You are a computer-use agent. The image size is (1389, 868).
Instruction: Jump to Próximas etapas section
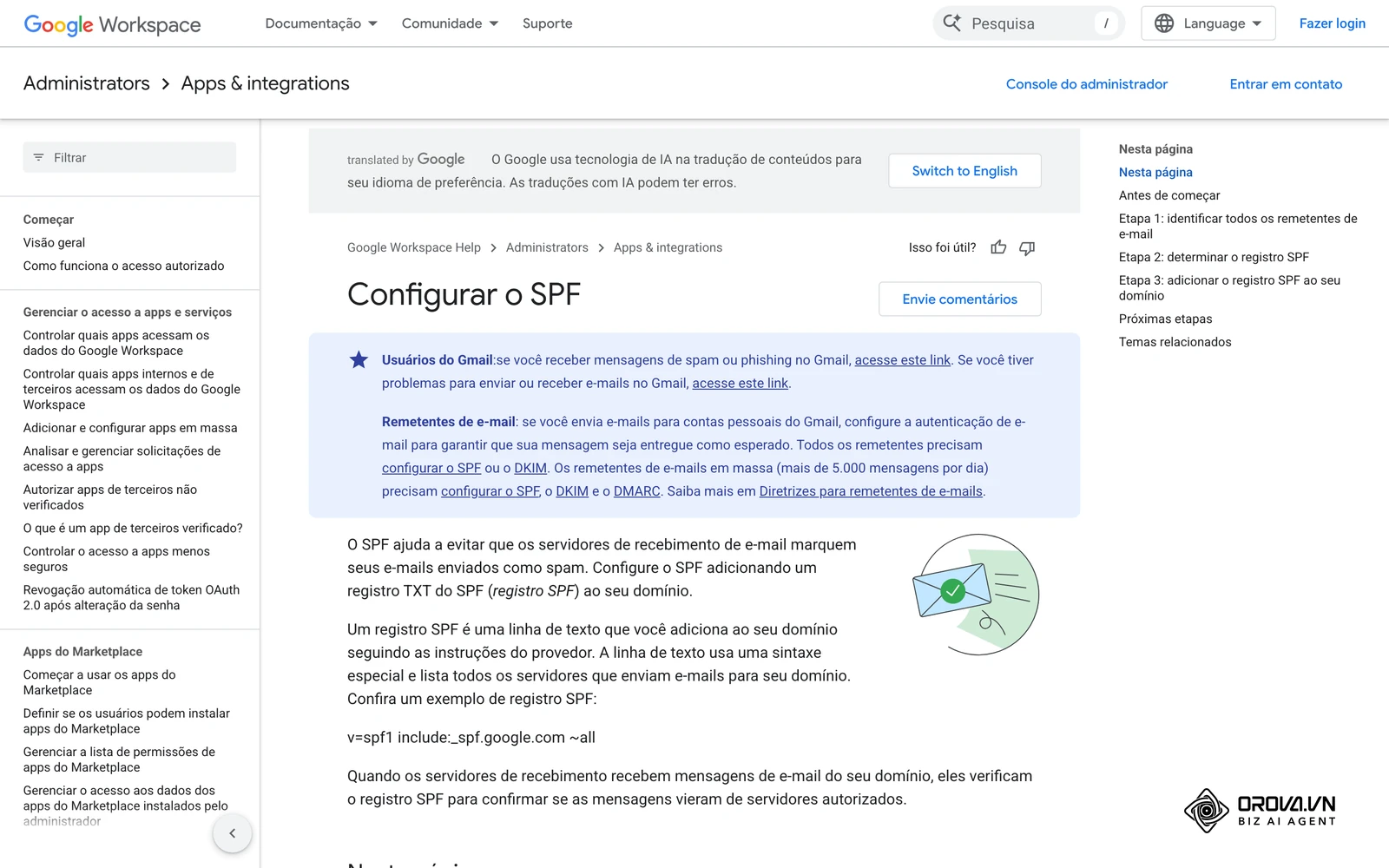pyautogui.click(x=1165, y=319)
